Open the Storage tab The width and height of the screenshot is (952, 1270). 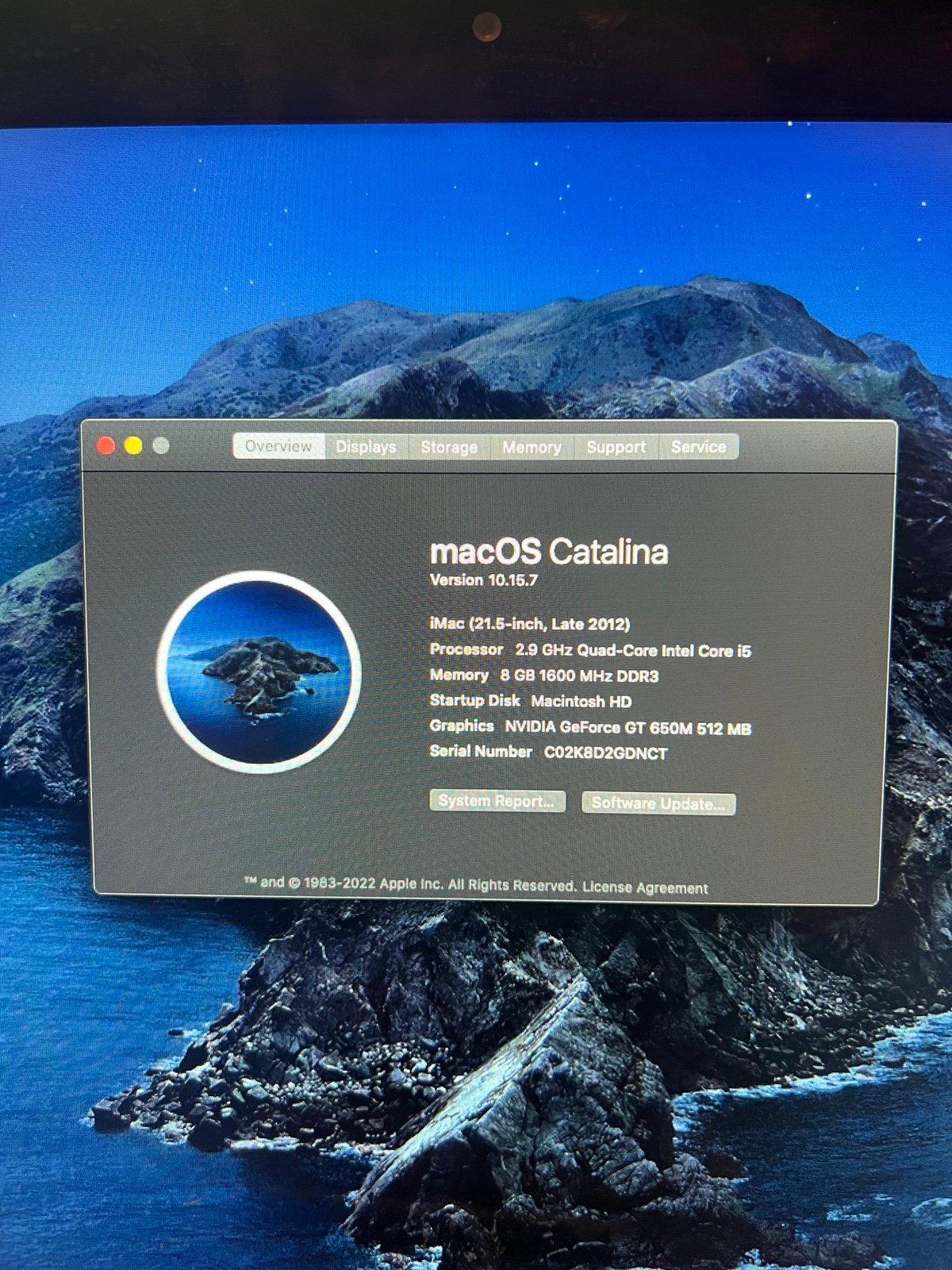point(449,447)
